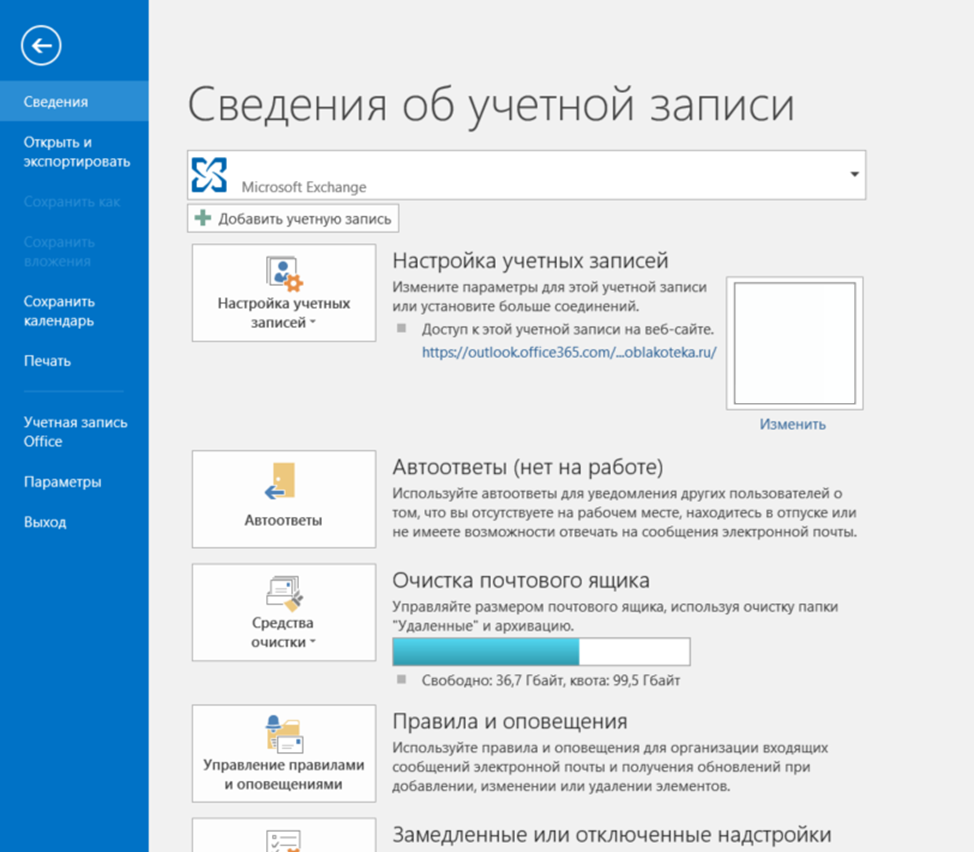Click the green plus add account icon

pos(204,218)
